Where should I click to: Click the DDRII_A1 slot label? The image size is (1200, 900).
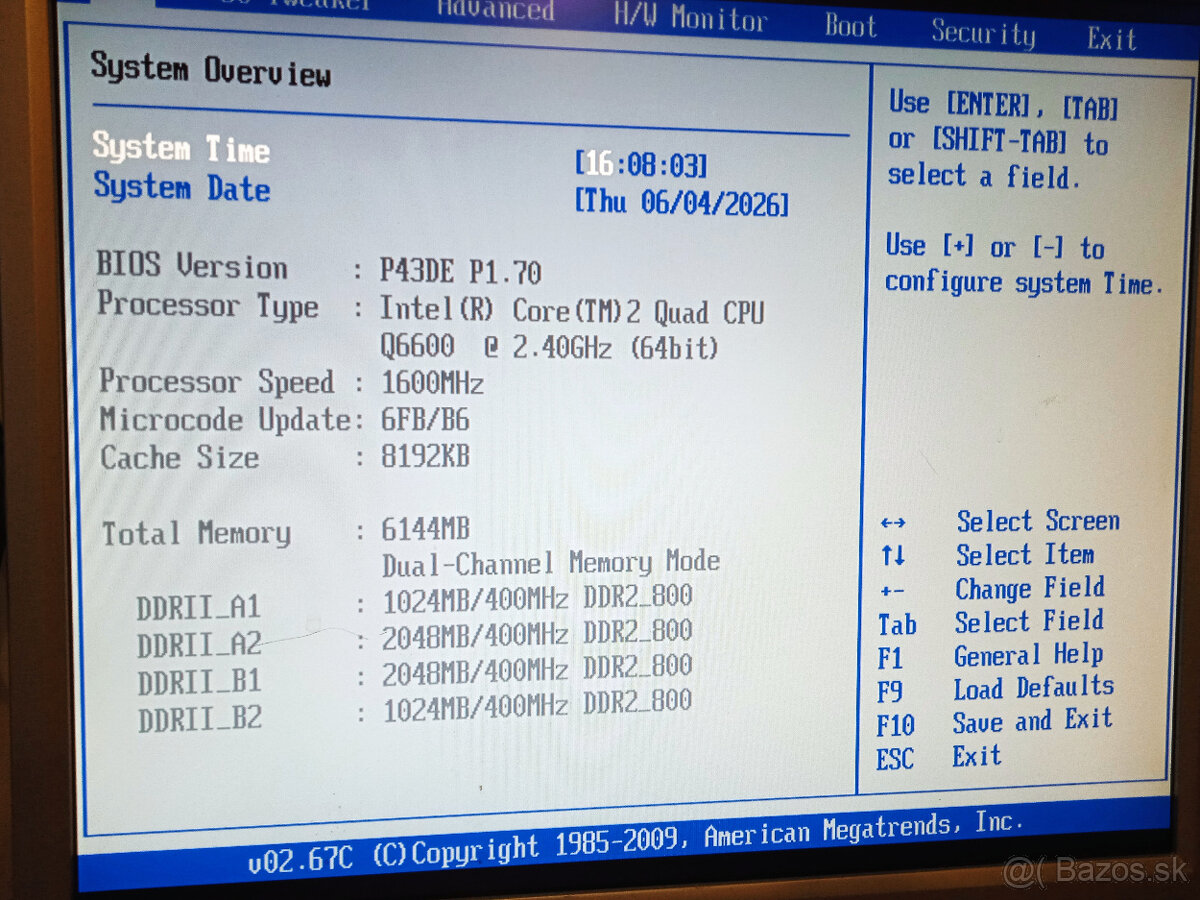(x=199, y=607)
